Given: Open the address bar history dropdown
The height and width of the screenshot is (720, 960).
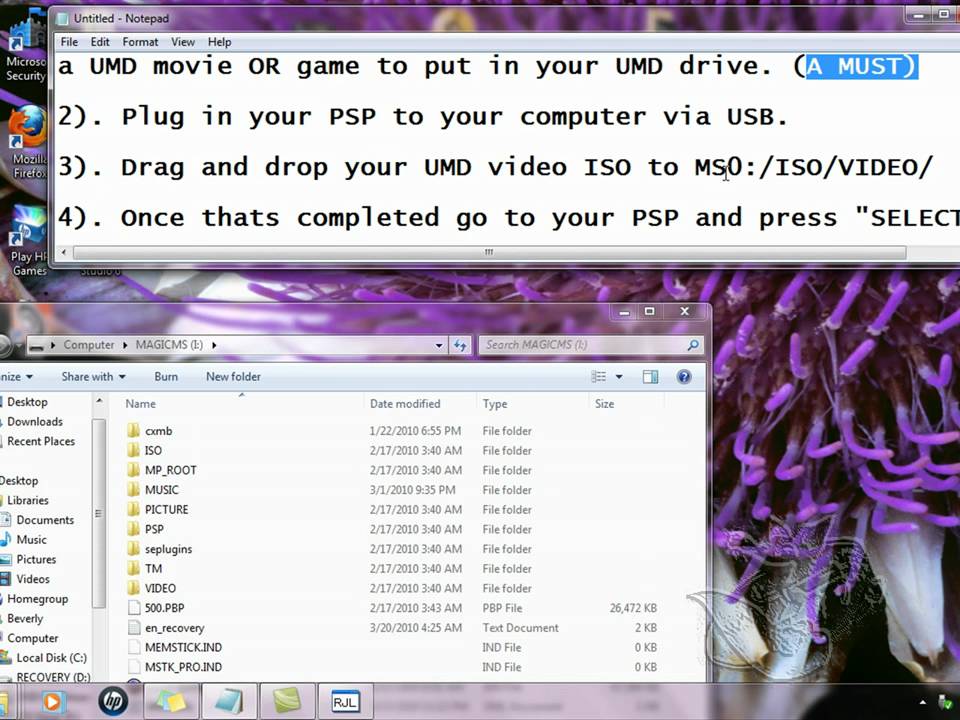Looking at the screenshot, I should click(438, 345).
